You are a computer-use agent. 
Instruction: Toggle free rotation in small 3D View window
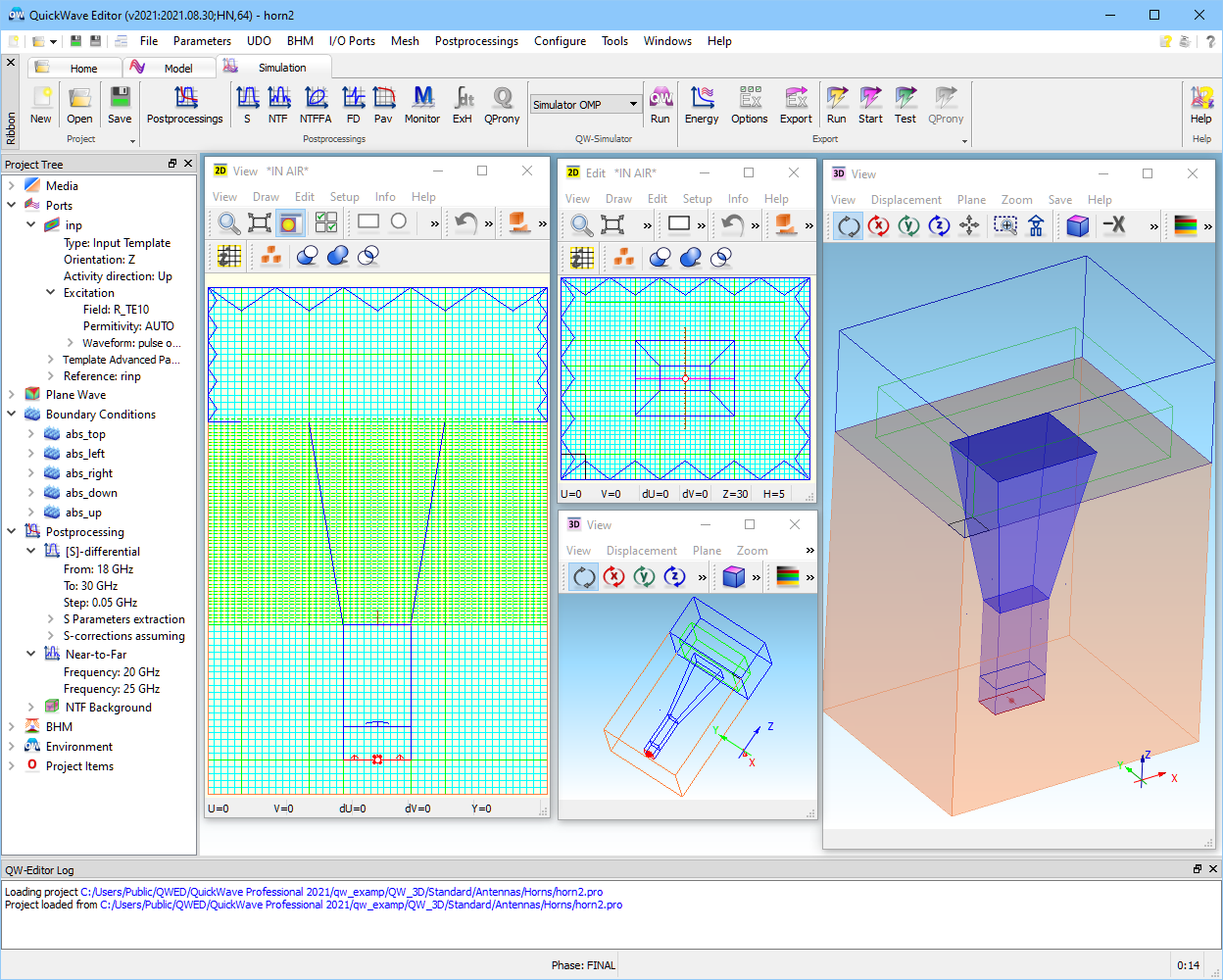pyautogui.click(x=584, y=577)
